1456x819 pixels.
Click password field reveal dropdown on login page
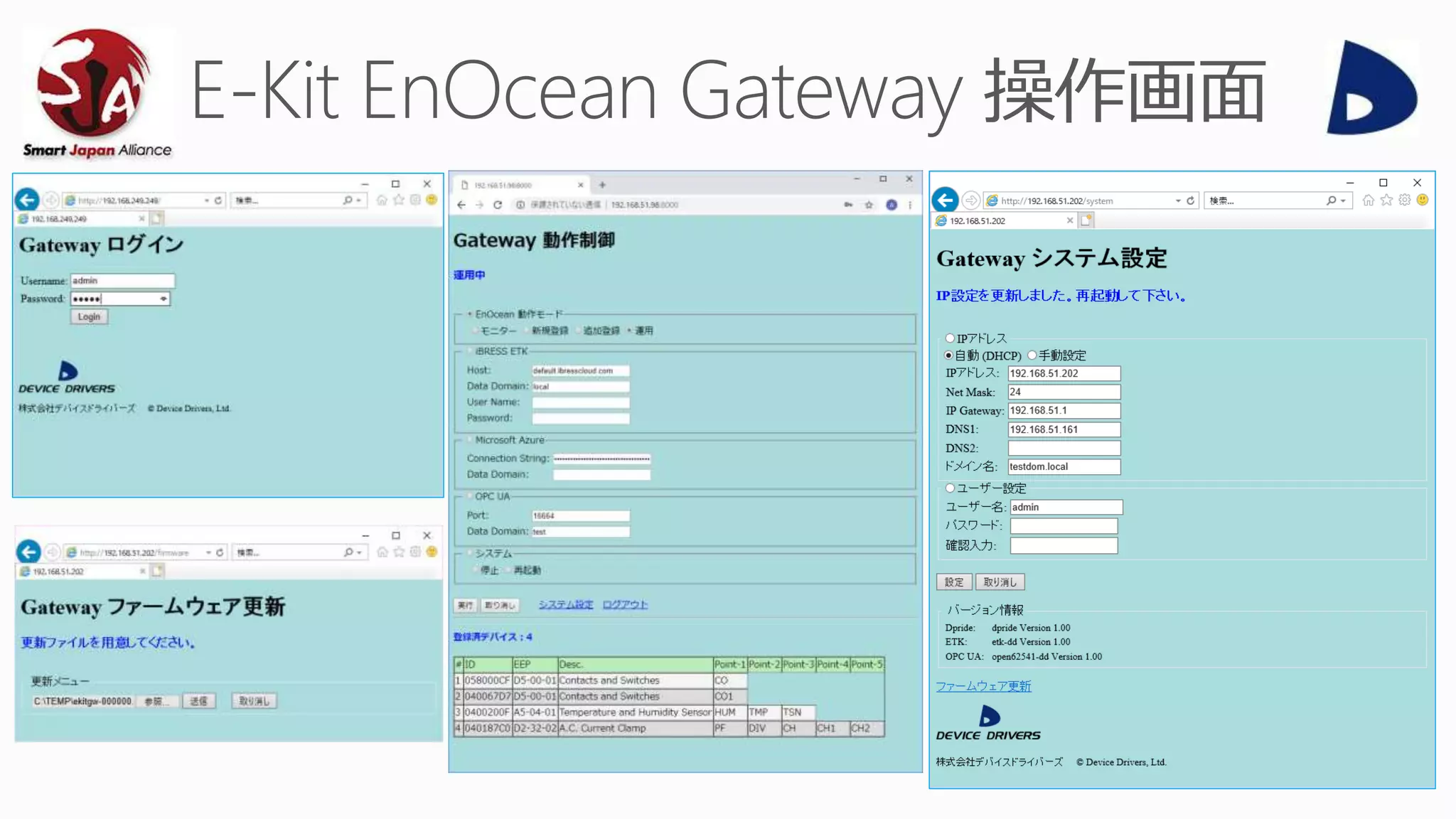click(164, 299)
